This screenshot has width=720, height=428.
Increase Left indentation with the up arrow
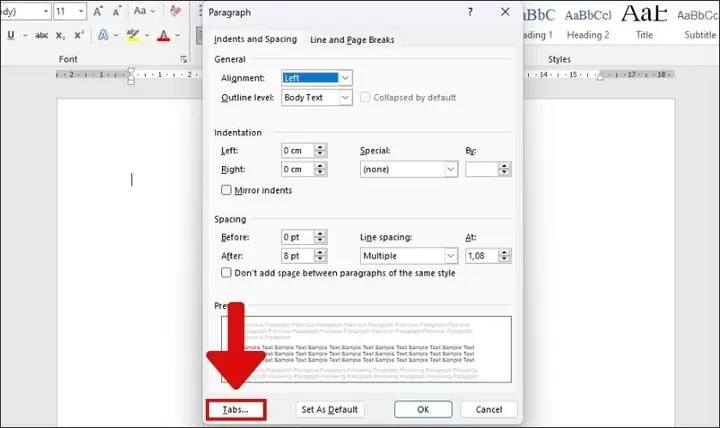click(321, 147)
